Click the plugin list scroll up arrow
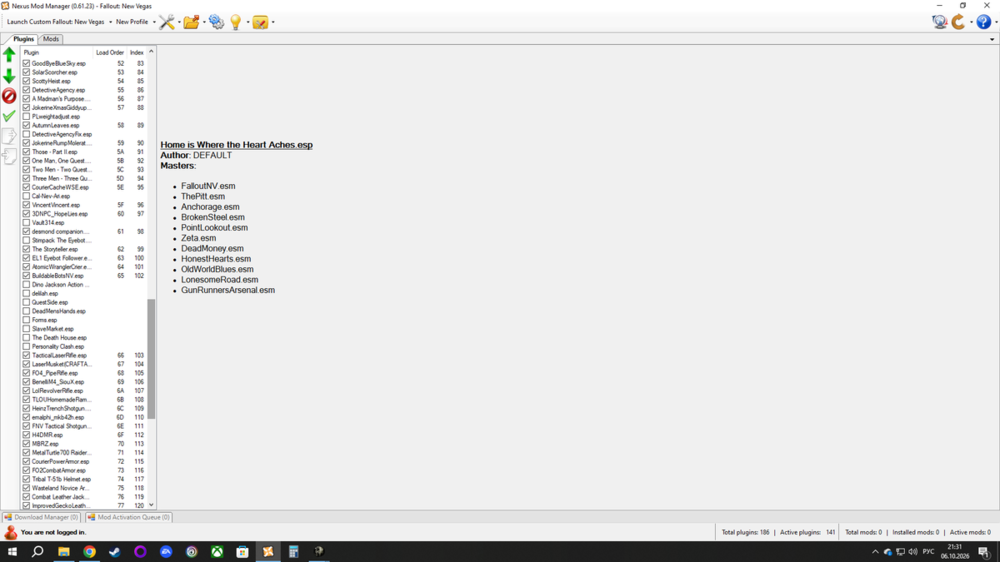 (151, 52)
